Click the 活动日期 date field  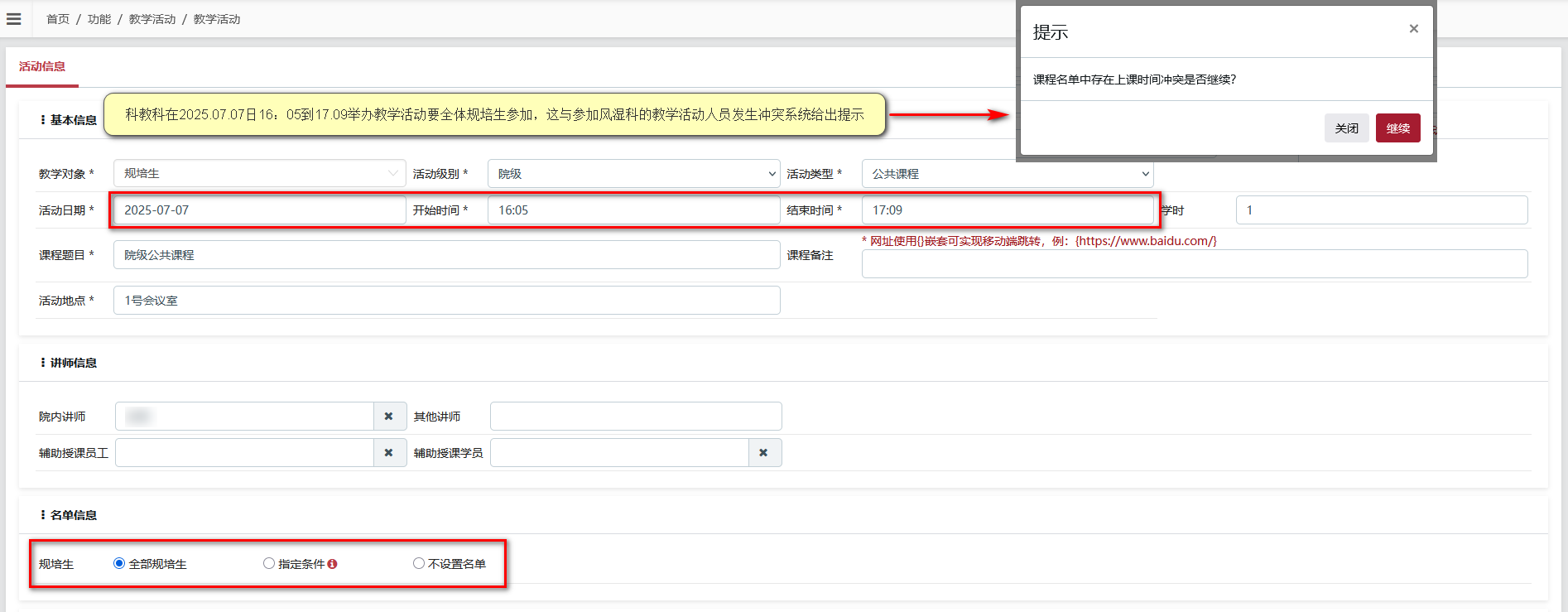click(260, 210)
